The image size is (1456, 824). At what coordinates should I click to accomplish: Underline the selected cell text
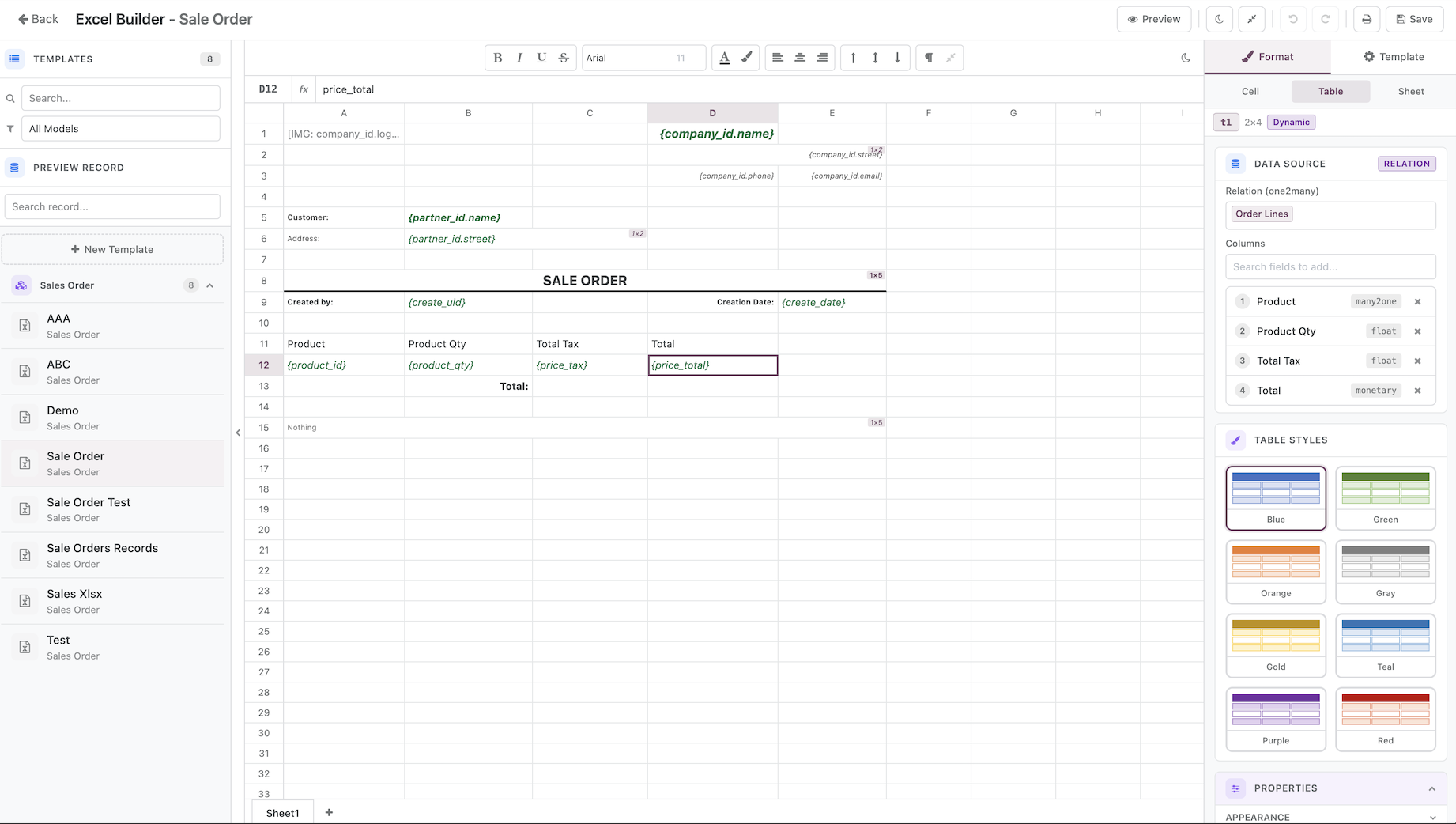(541, 57)
